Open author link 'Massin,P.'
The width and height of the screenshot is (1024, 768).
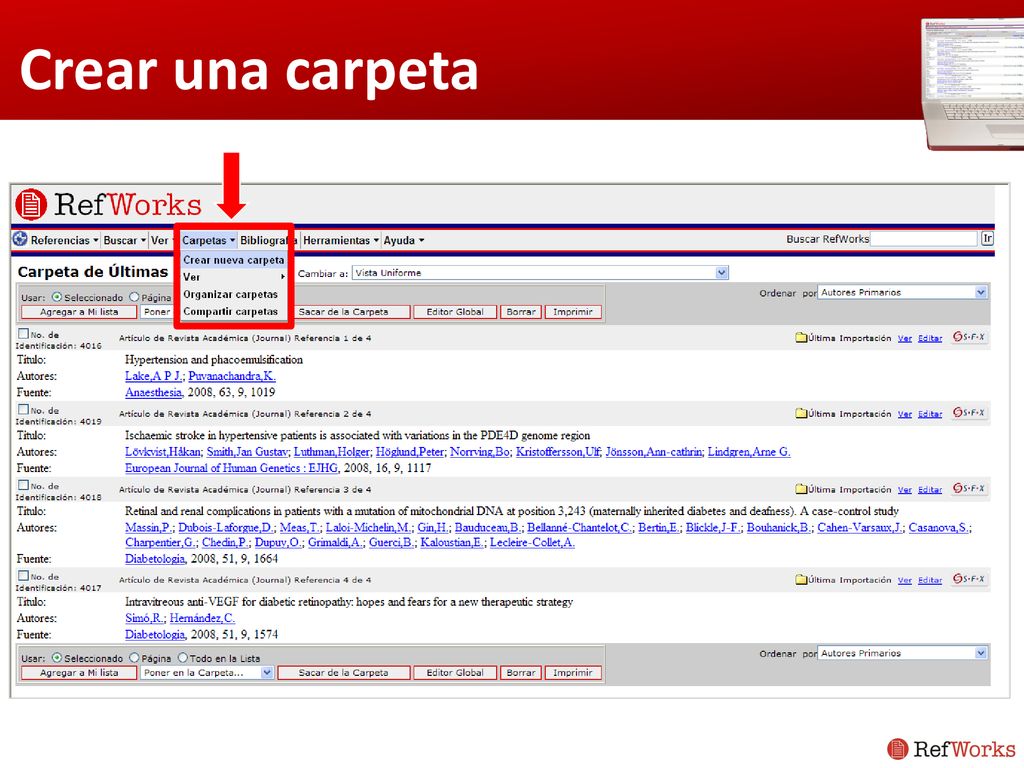click(x=149, y=528)
